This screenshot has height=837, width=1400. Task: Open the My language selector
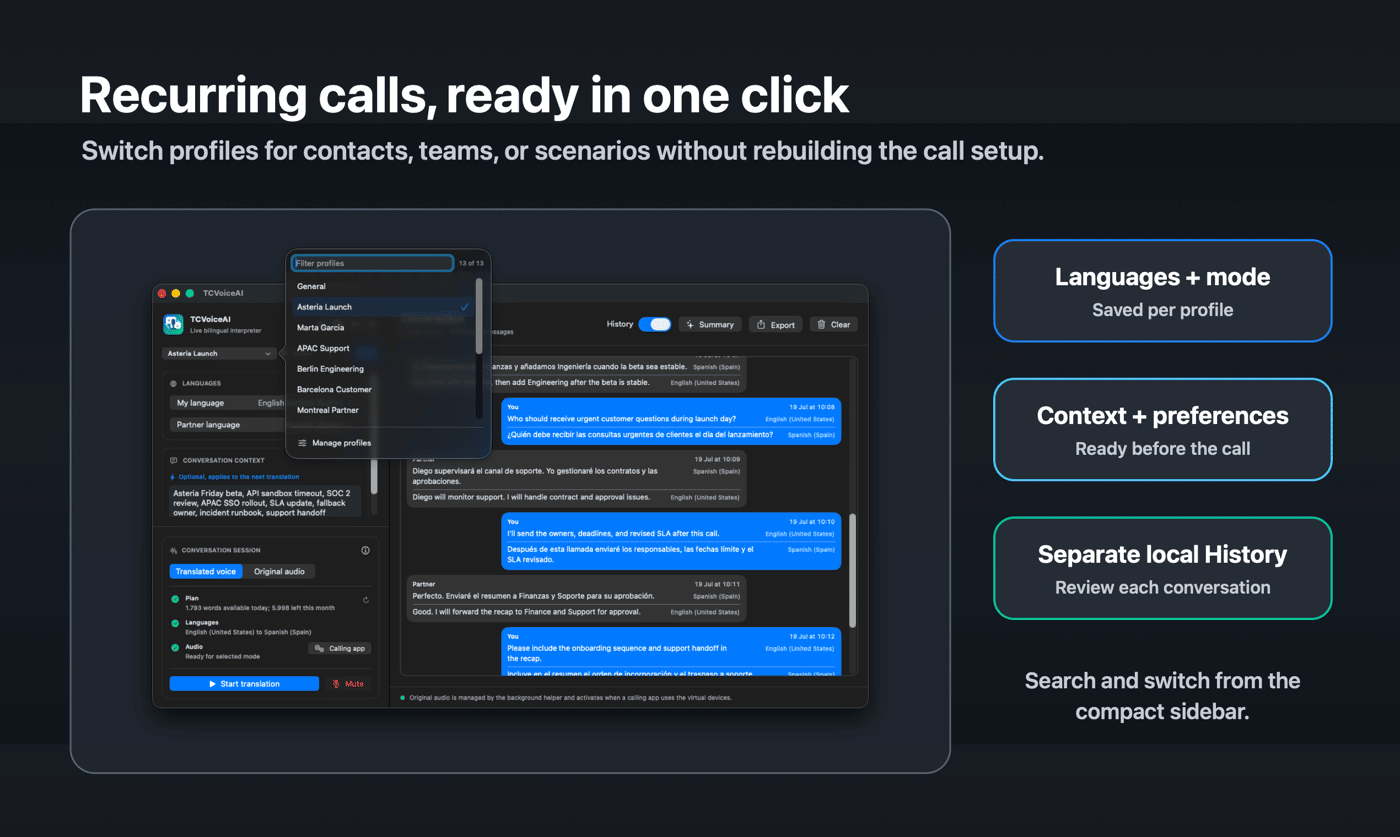point(228,403)
